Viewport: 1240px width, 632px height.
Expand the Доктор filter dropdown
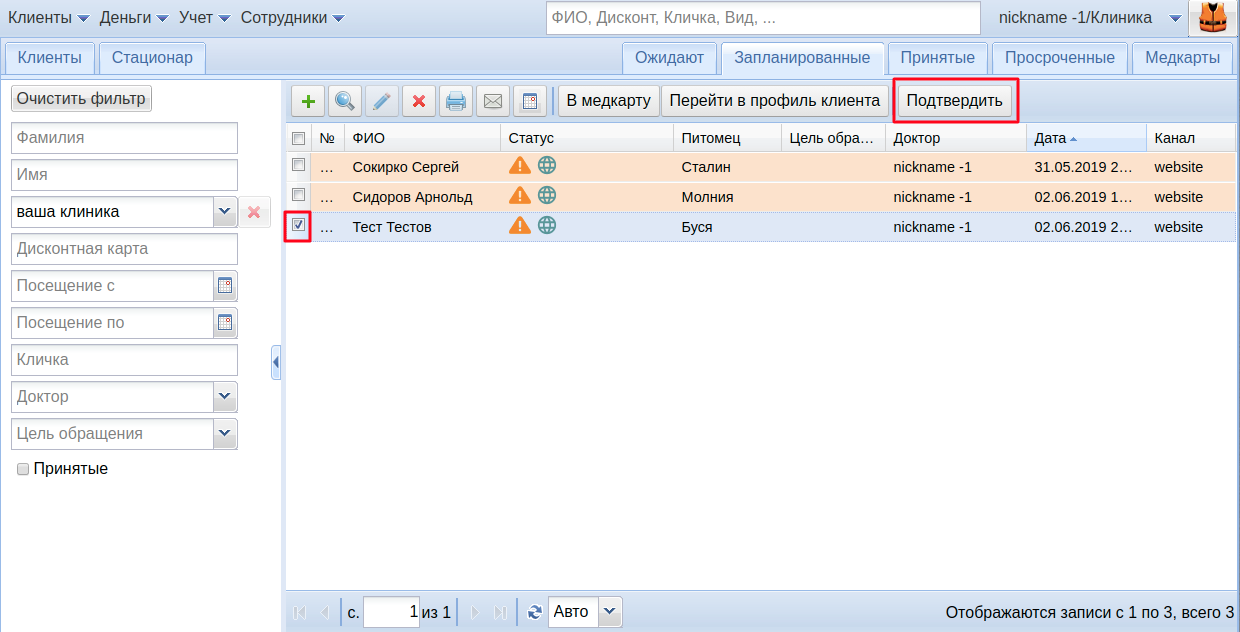tap(225, 397)
